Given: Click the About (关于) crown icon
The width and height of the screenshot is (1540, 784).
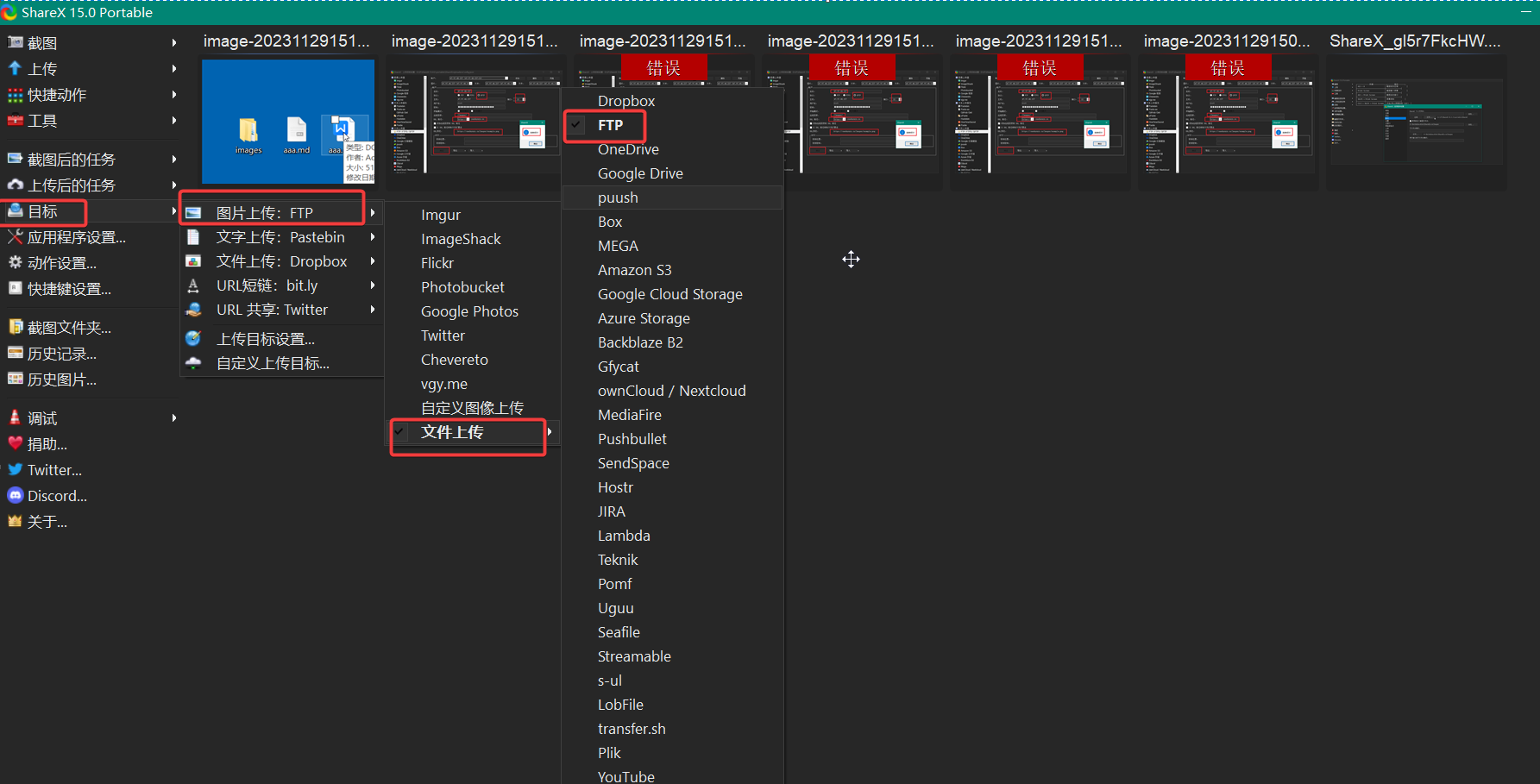Looking at the screenshot, I should pyautogui.click(x=15, y=521).
